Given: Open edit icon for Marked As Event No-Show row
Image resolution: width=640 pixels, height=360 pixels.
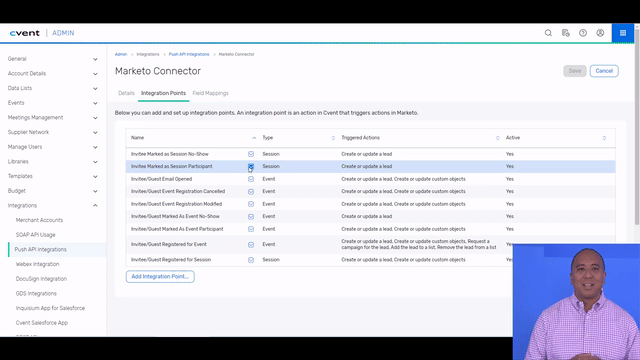Looking at the screenshot, I should point(251,216).
